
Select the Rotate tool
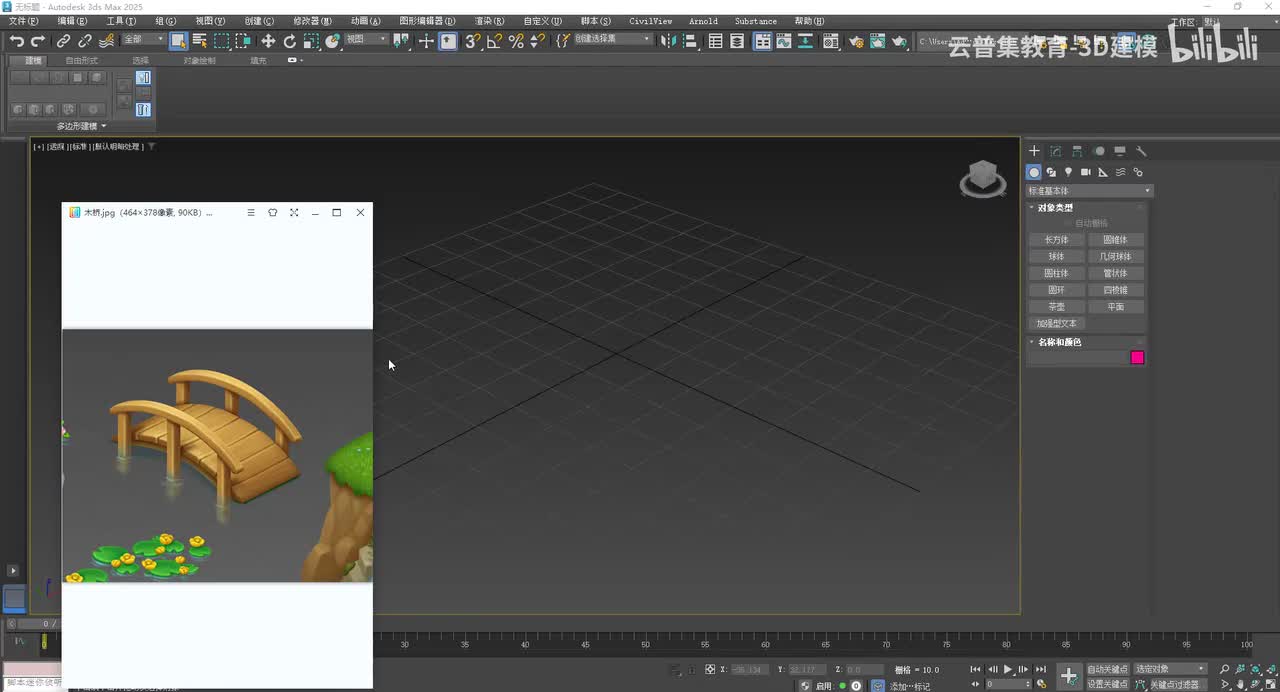coord(290,41)
